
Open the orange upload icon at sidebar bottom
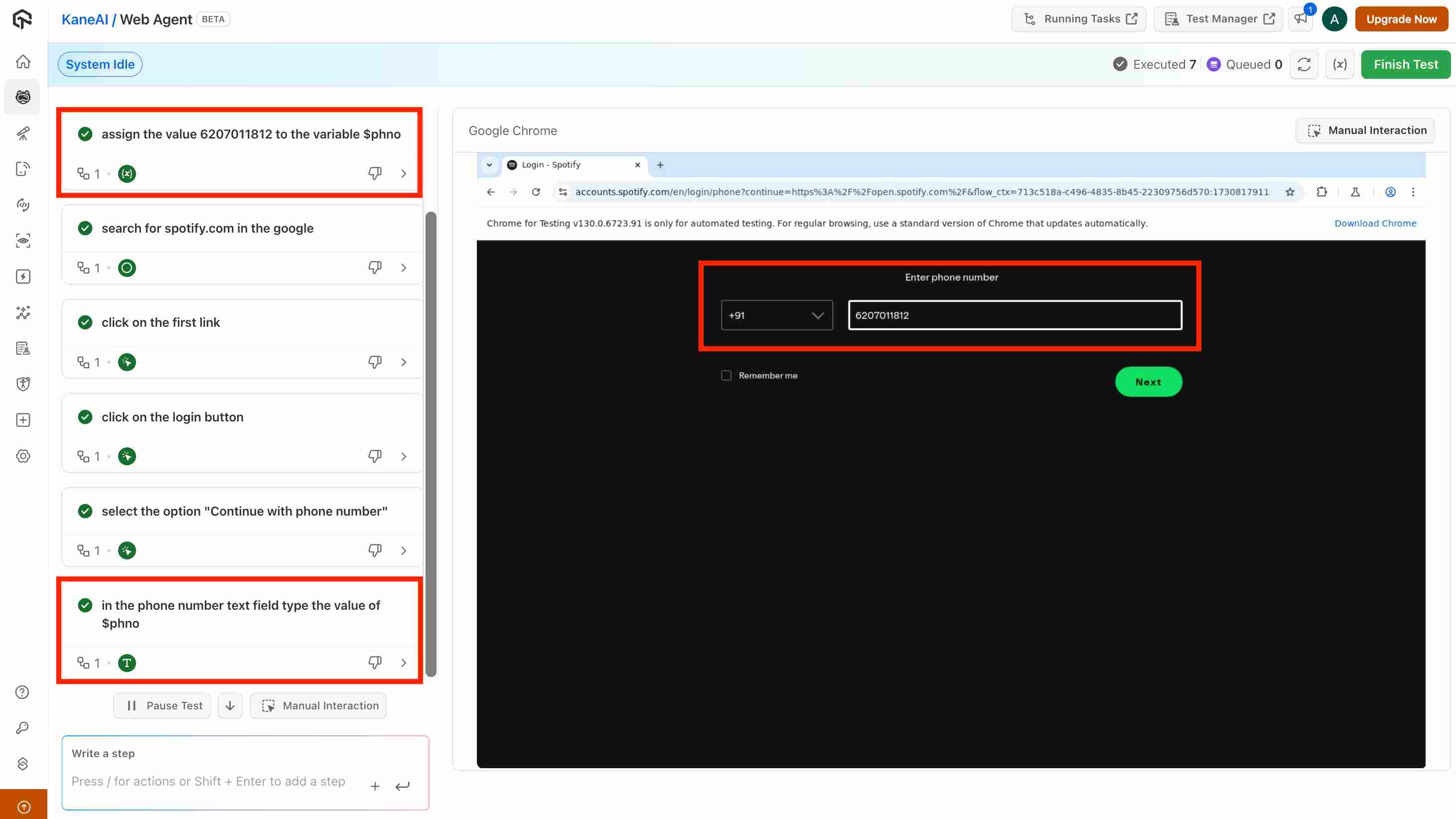24,807
